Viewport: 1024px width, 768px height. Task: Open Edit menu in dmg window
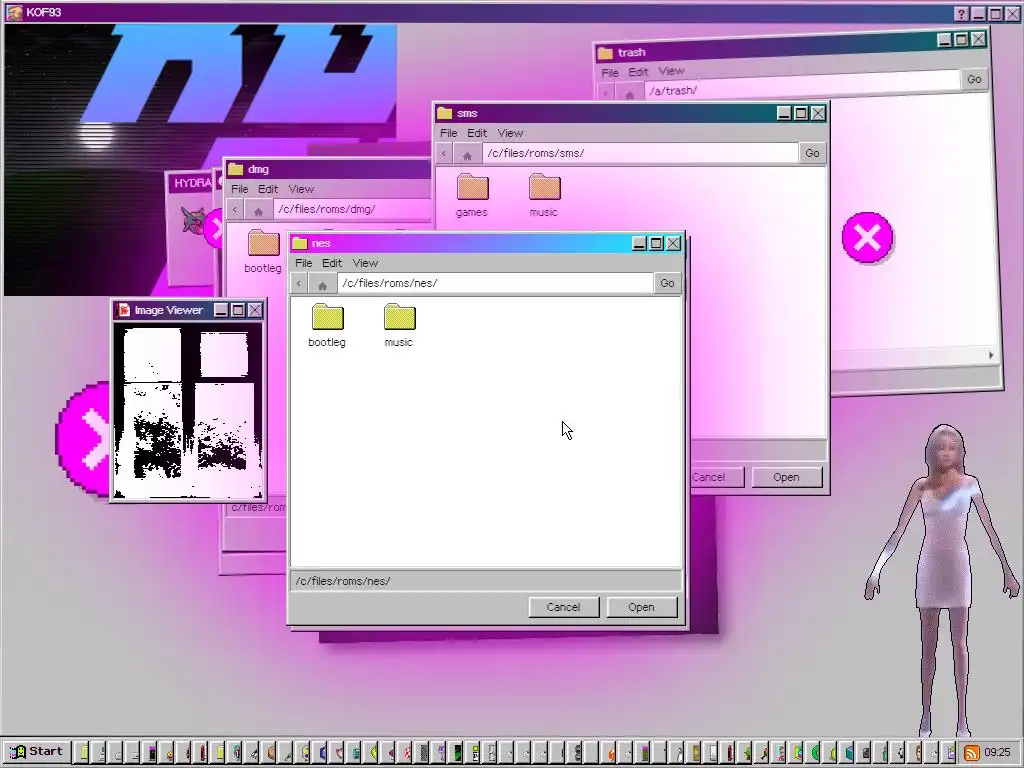(268, 189)
